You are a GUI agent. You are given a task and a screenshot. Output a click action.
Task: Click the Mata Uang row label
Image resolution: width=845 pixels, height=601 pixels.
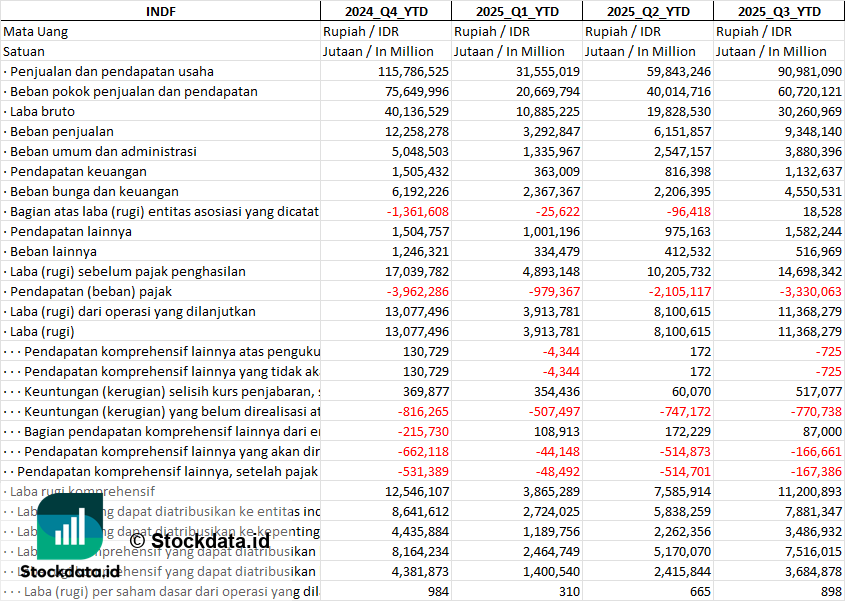tap(36, 32)
